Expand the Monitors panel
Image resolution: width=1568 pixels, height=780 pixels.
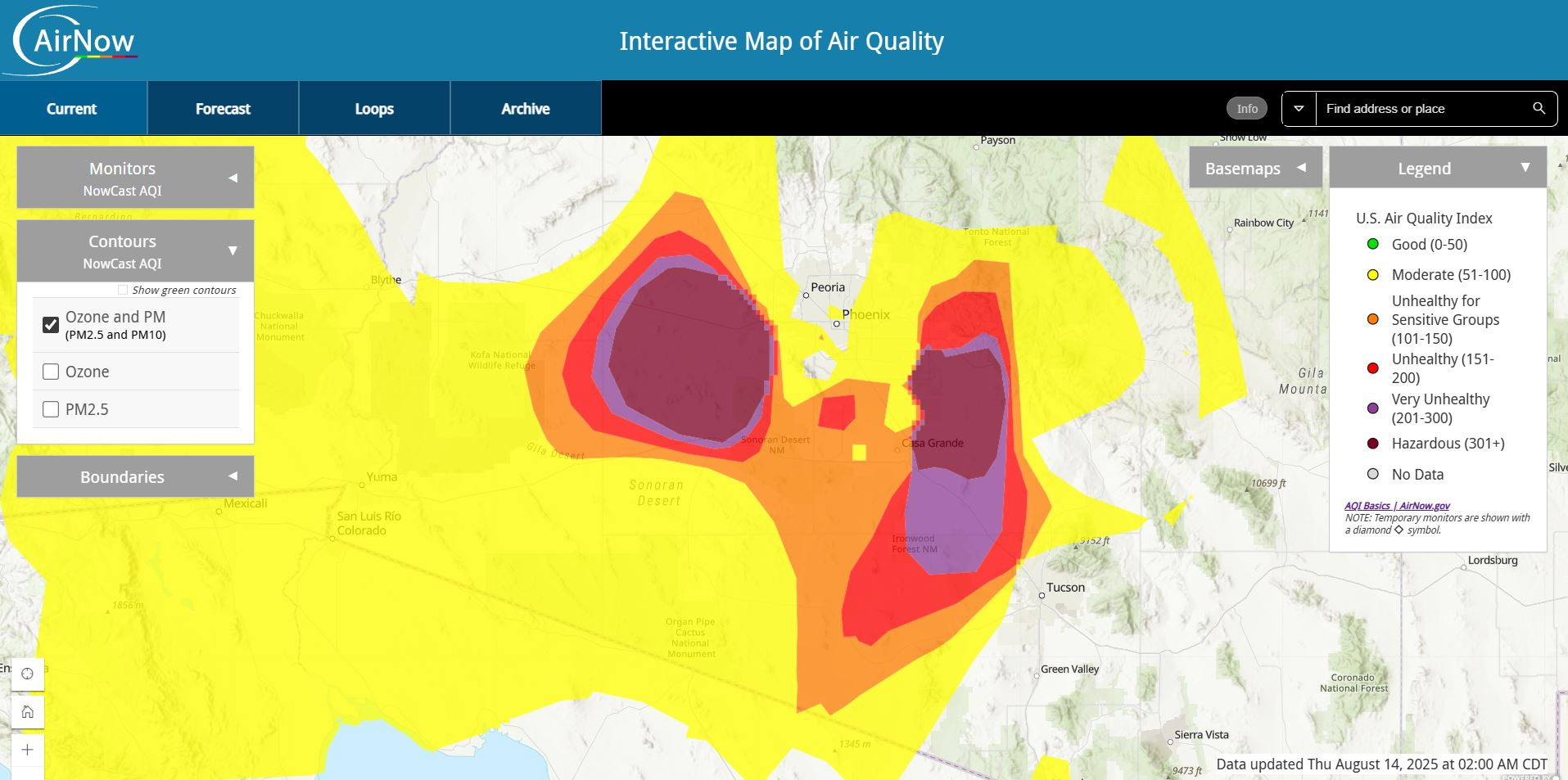135,178
